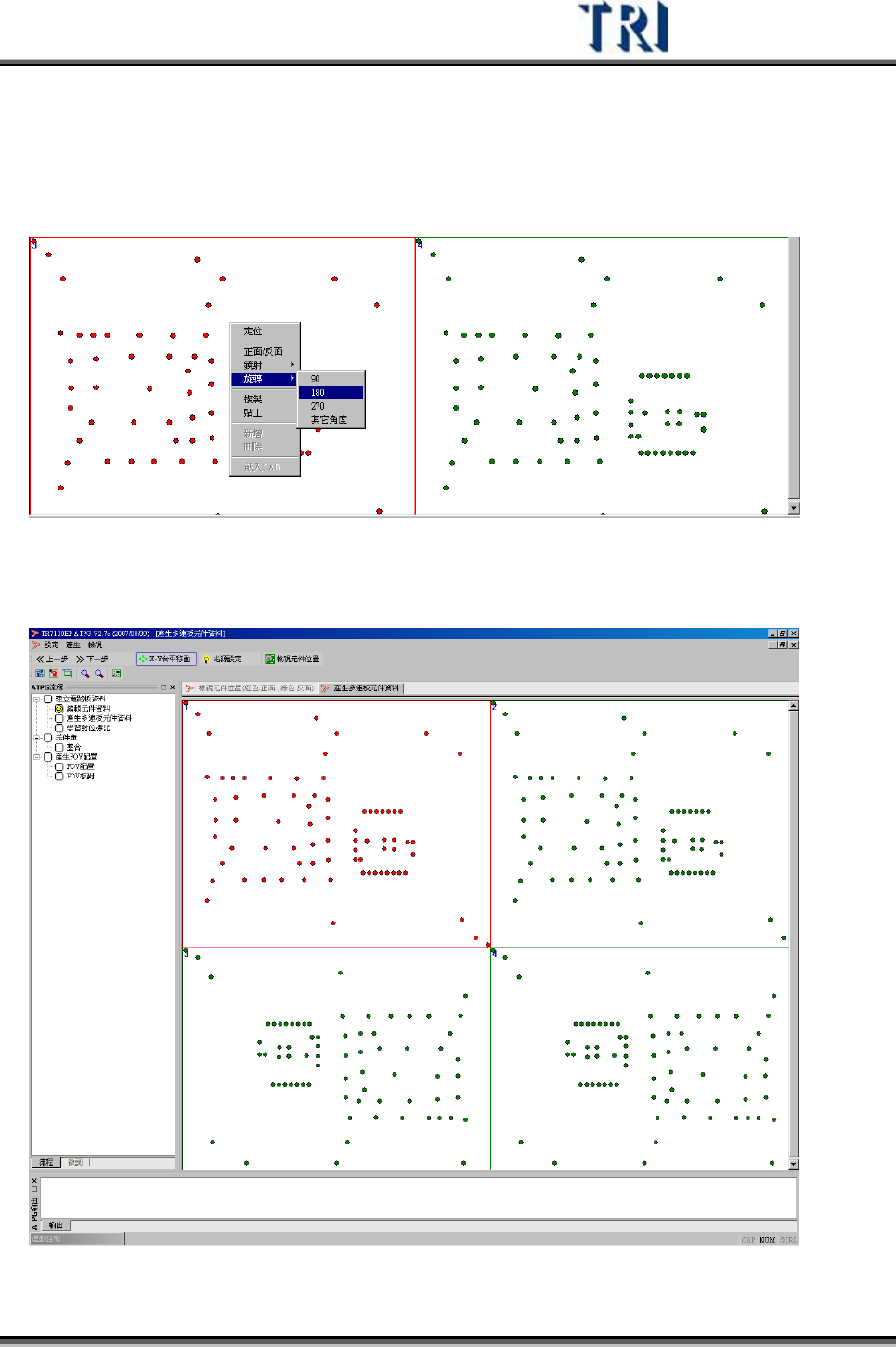This screenshot has height=1347, width=896.
Task: Click scroll-down arrow of main board view
Action: point(793,1164)
